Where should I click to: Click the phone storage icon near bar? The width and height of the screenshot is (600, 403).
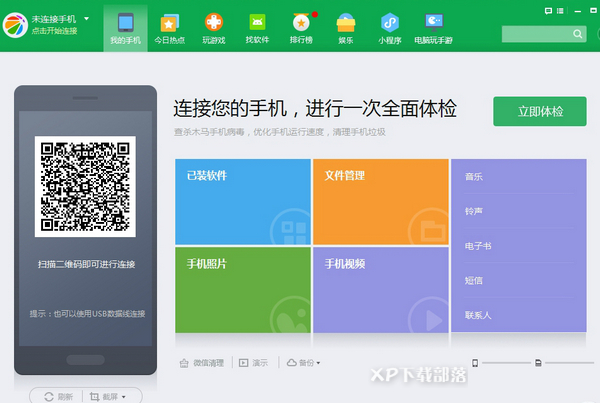(475, 363)
